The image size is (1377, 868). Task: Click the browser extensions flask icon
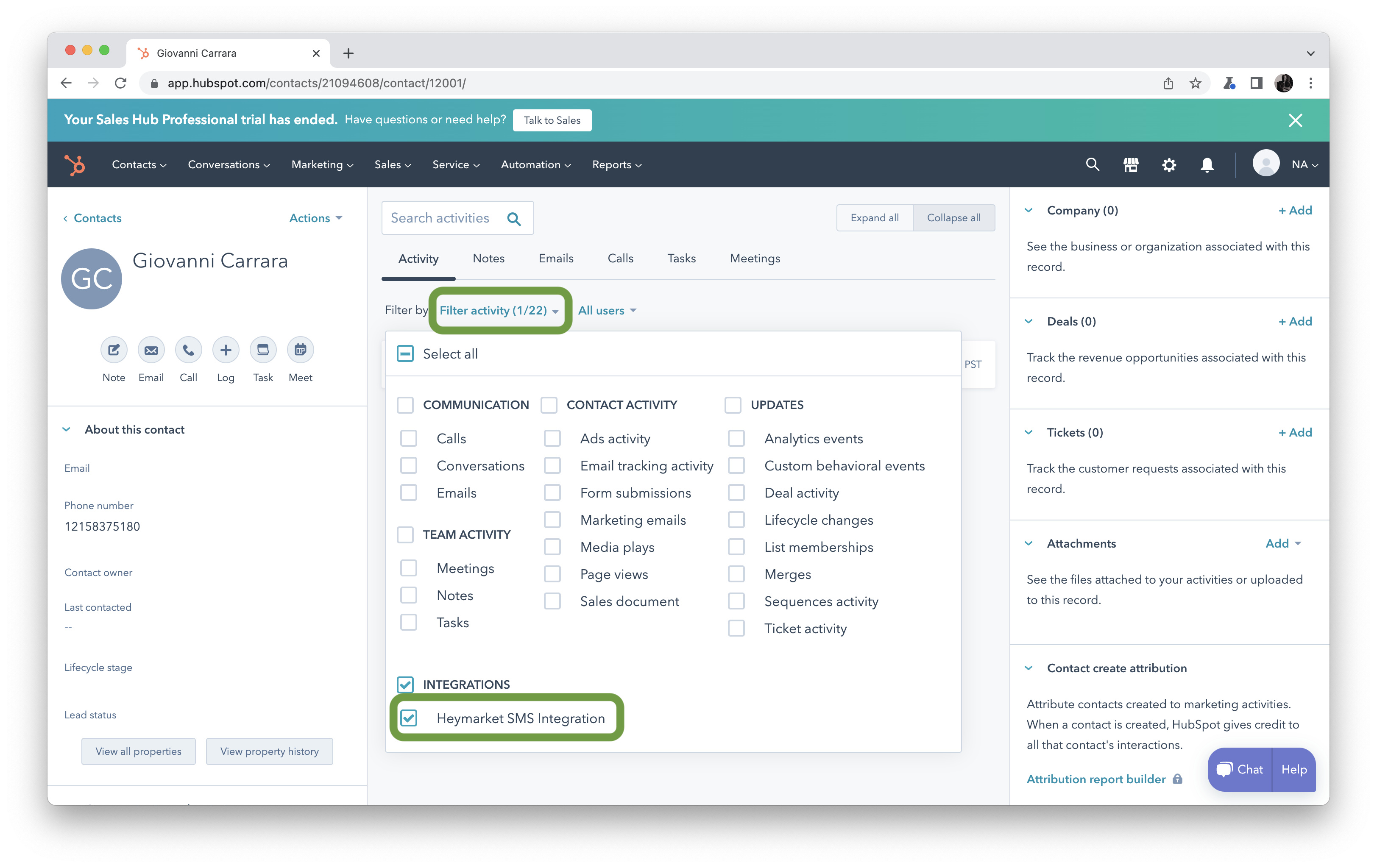(x=1229, y=83)
